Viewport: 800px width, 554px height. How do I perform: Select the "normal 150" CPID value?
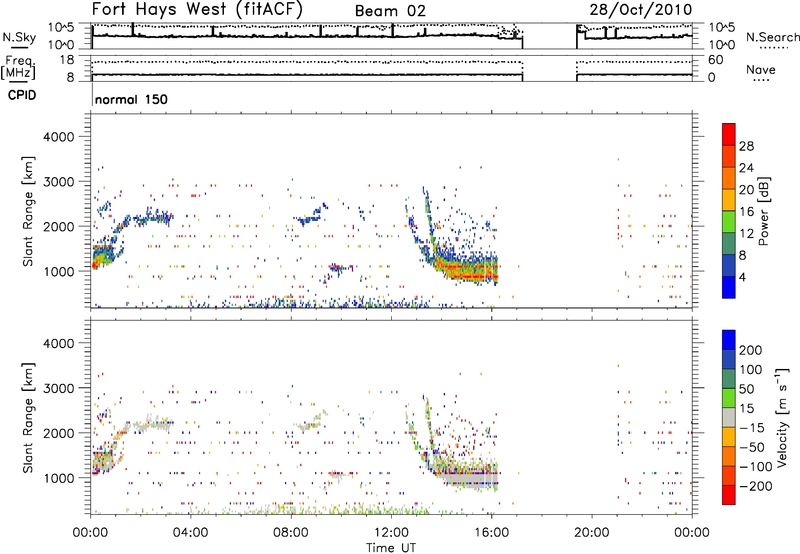coord(131,99)
